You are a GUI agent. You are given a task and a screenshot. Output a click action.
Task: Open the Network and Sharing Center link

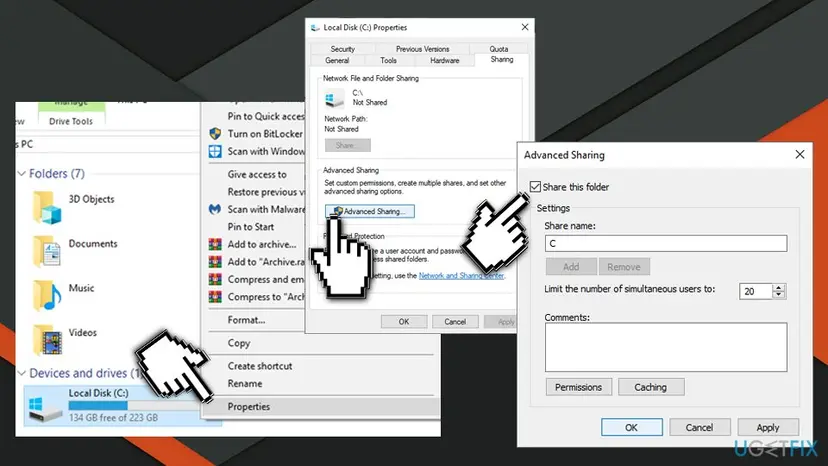(462, 276)
